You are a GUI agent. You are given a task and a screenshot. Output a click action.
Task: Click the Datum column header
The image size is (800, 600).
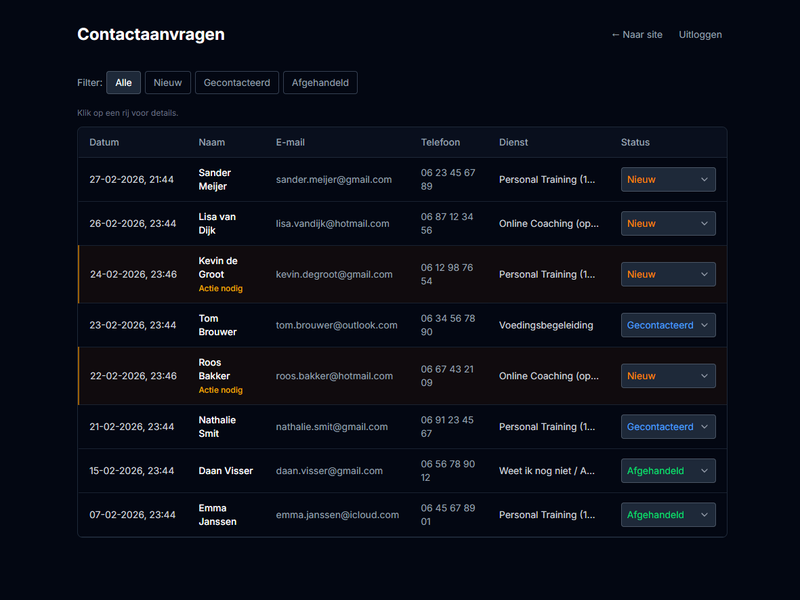(x=104, y=142)
